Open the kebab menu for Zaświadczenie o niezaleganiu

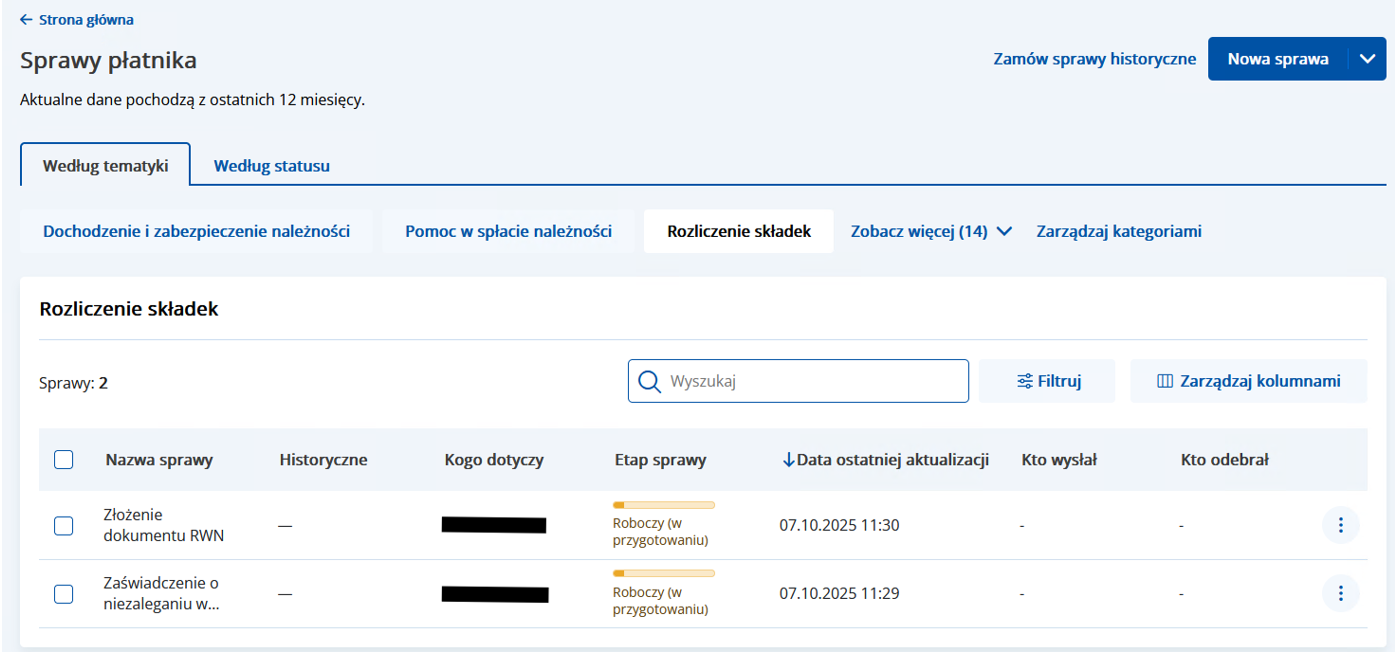click(x=1341, y=593)
